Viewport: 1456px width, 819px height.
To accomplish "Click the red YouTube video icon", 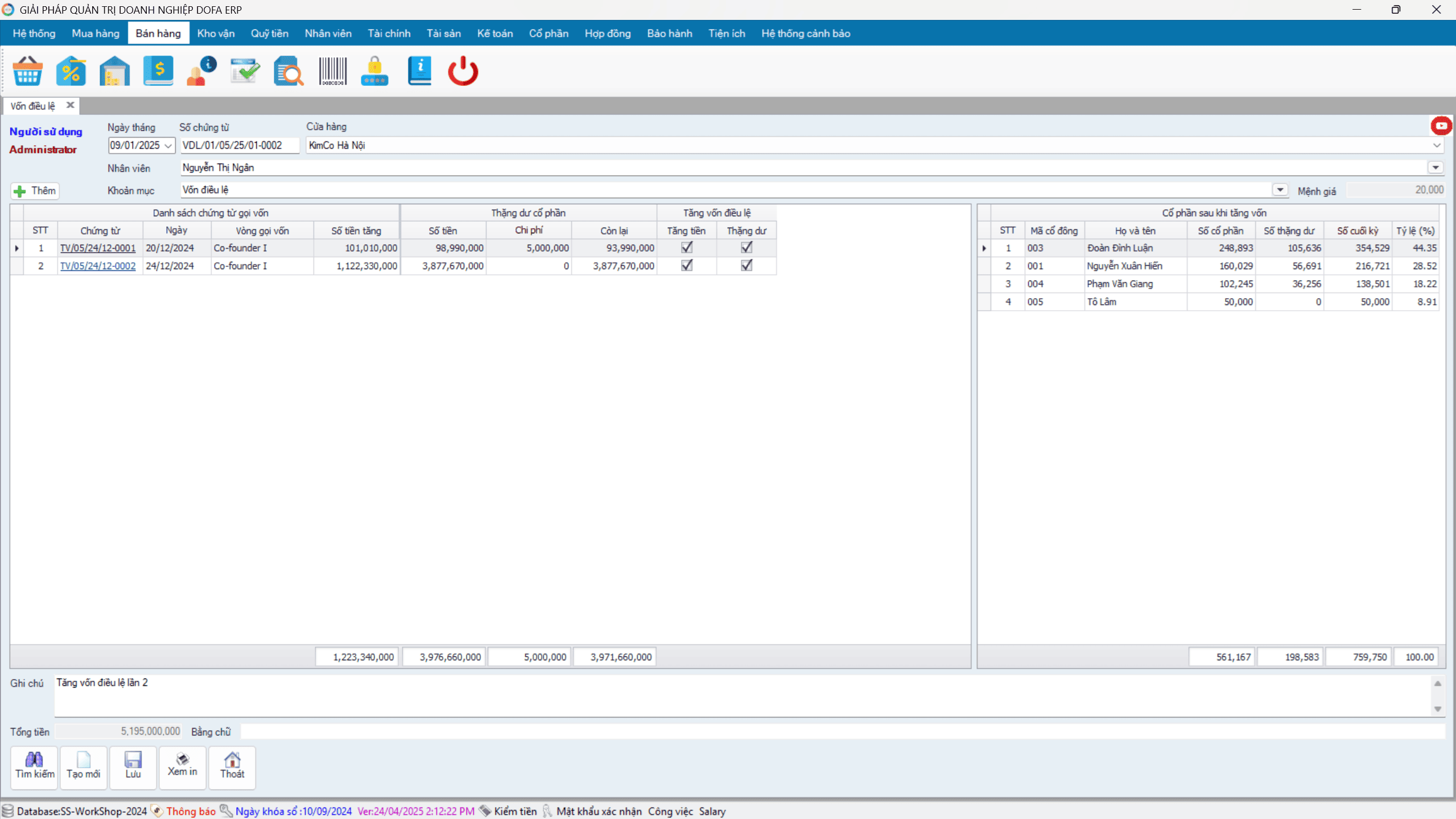I will click(x=1441, y=126).
